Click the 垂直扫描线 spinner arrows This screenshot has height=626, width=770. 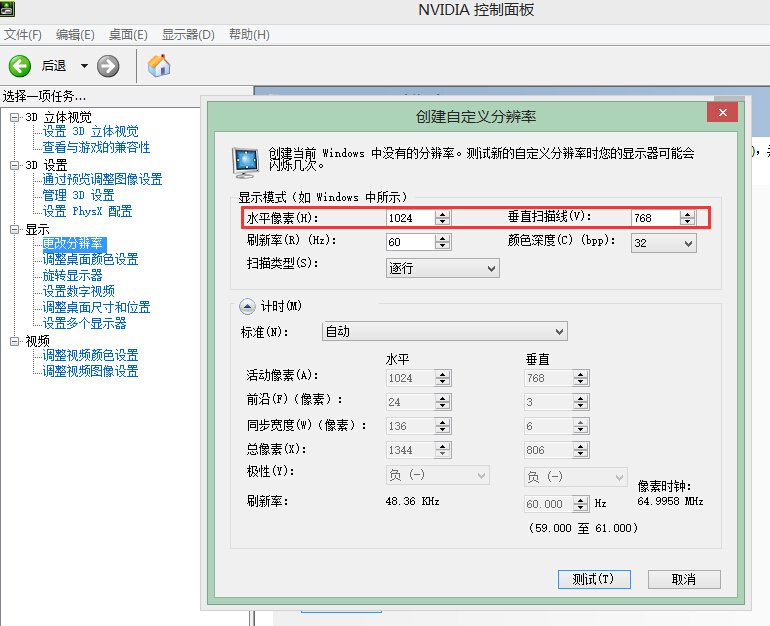tap(688, 218)
